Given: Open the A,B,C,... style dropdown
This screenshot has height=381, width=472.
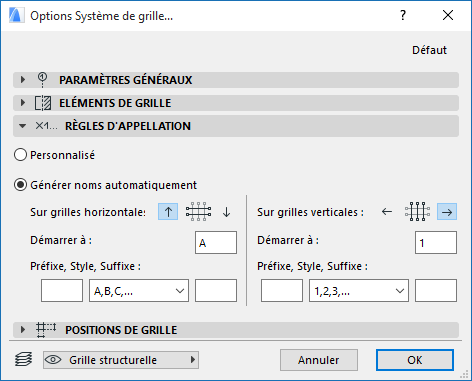Looking at the screenshot, I should (139, 291).
